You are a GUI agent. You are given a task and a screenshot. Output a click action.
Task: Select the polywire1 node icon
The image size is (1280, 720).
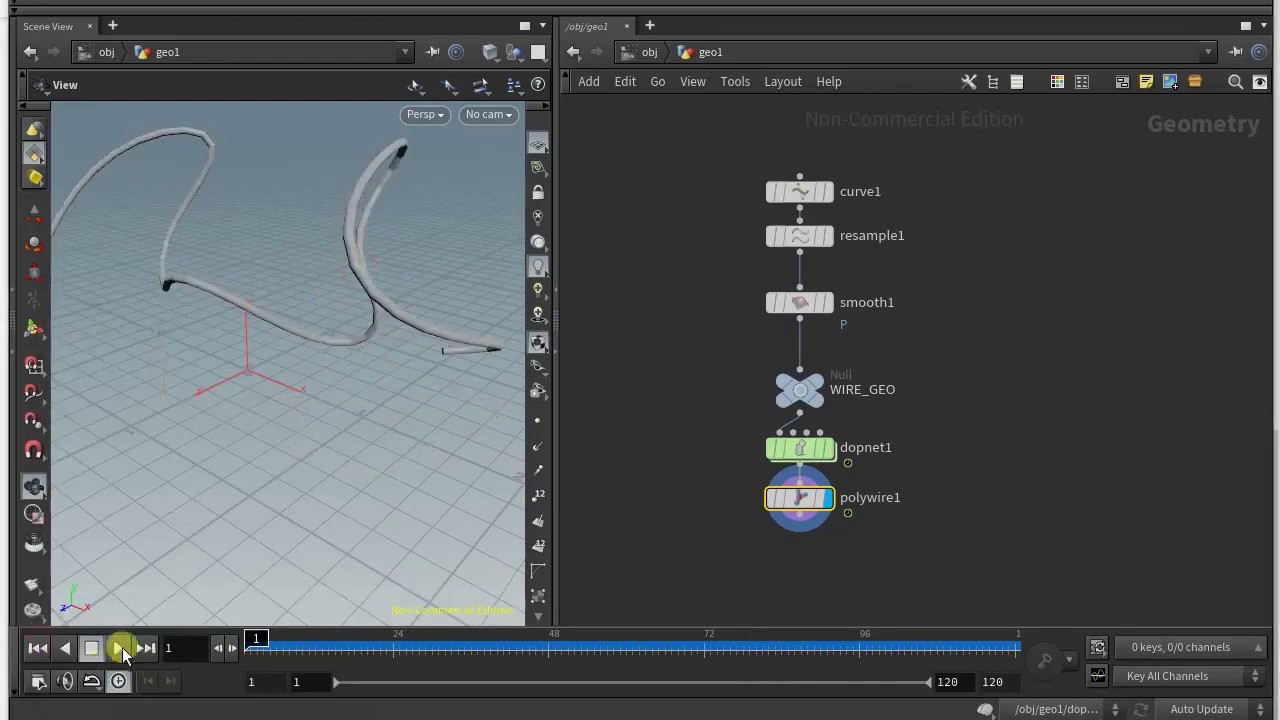click(x=799, y=498)
